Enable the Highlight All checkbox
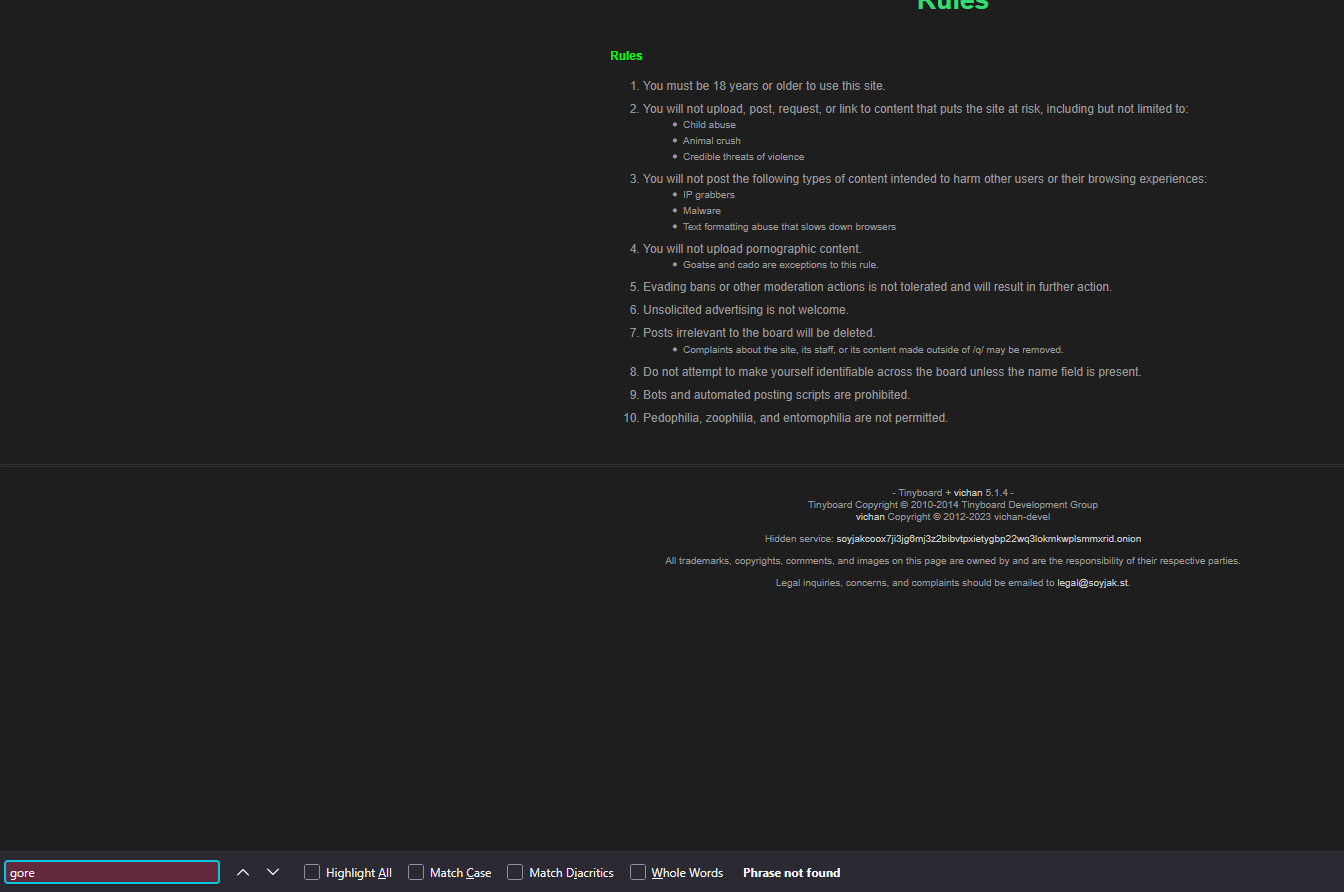 coord(312,872)
